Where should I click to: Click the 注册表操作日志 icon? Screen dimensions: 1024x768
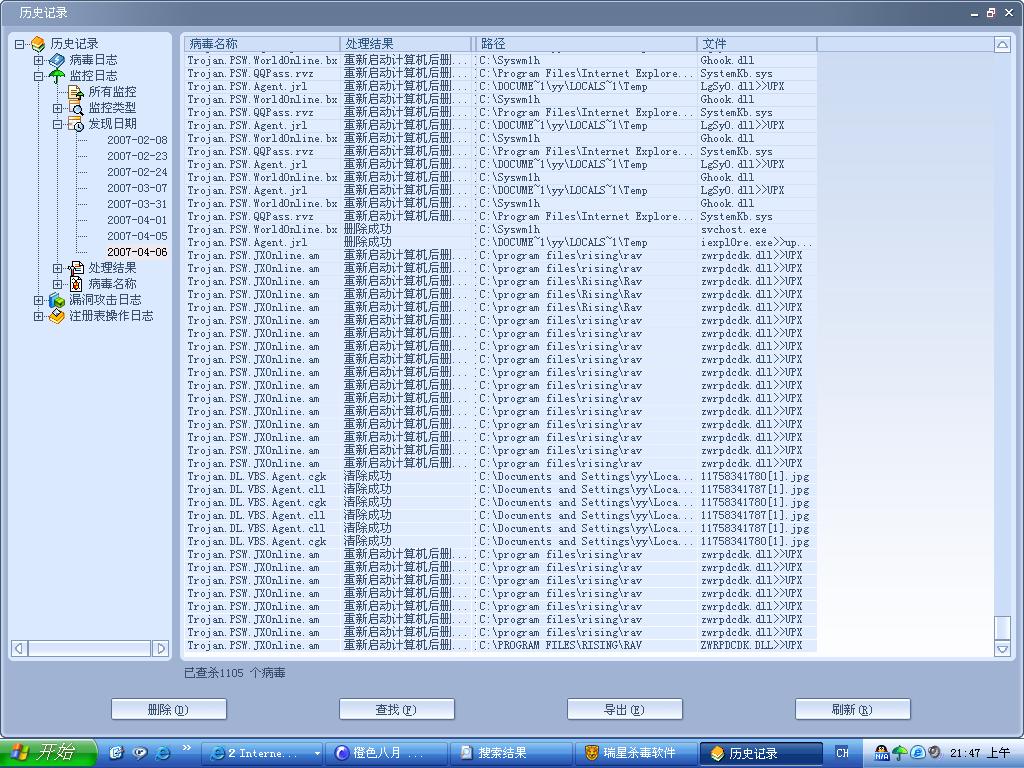tap(57, 316)
